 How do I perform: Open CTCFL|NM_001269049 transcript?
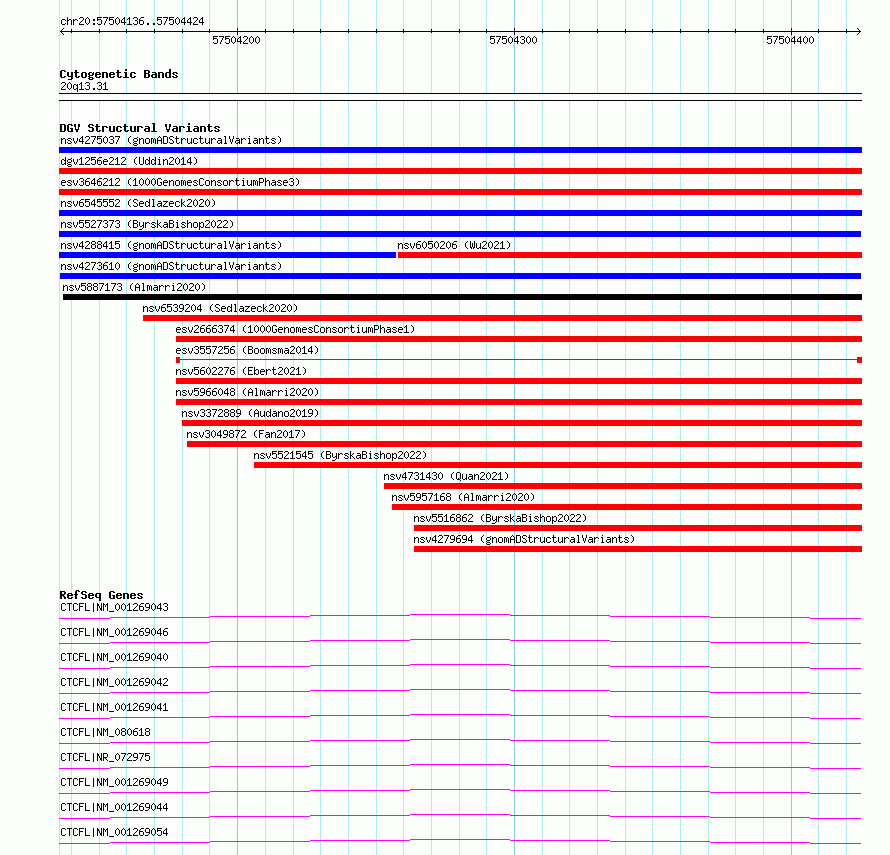pos(114,782)
